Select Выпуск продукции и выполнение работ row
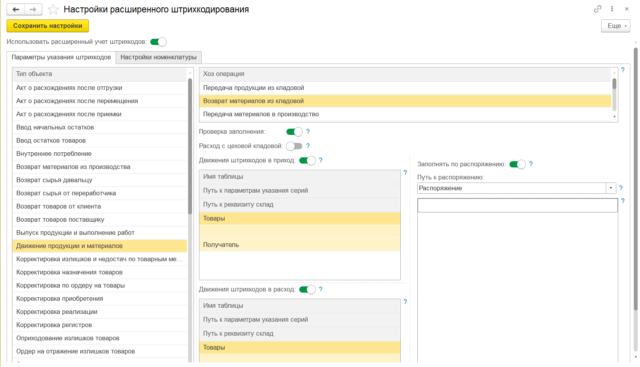The height and width of the screenshot is (367, 640). point(100,233)
